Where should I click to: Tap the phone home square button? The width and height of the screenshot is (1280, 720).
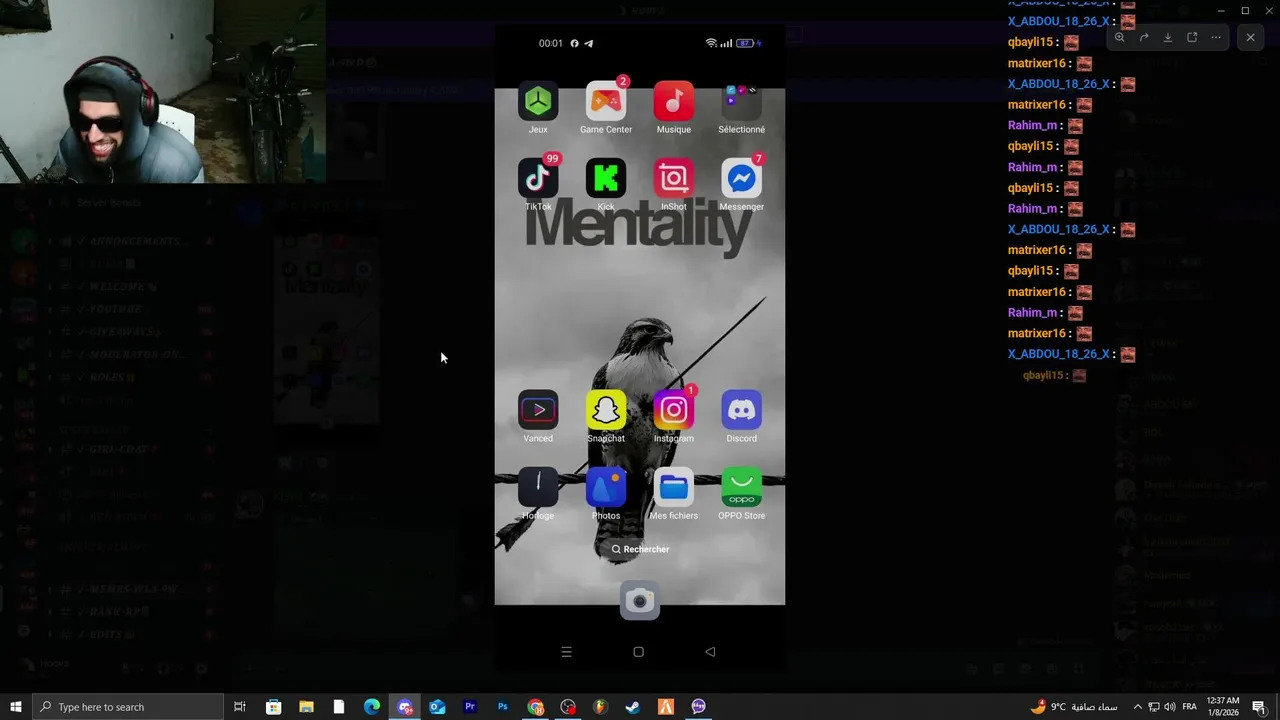638,652
